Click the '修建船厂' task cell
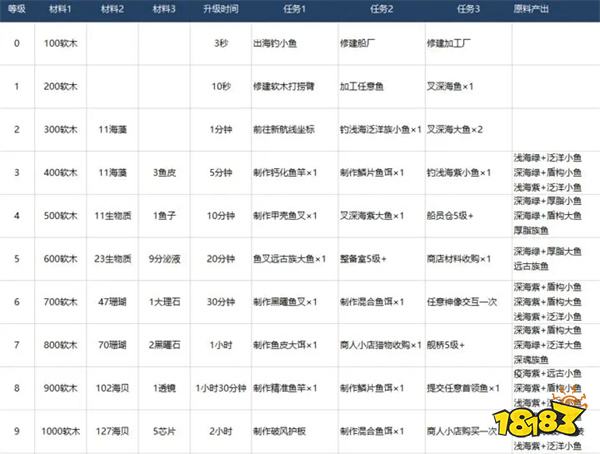The height and width of the screenshot is (454, 600). (x=357, y=43)
